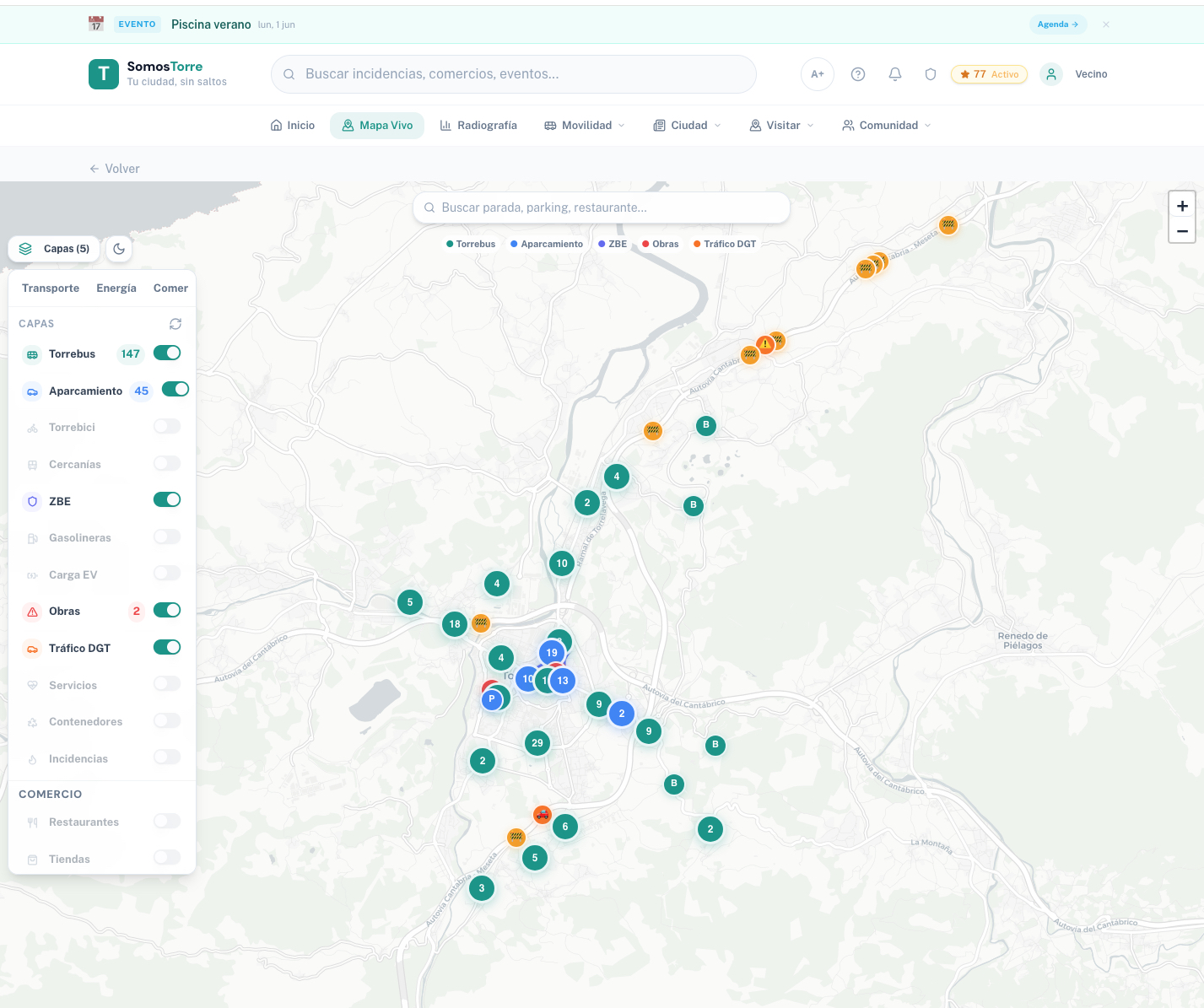The width and height of the screenshot is (1204, 1008).
Task: Zoom out on the map
Action: [x=1182, y=231]
